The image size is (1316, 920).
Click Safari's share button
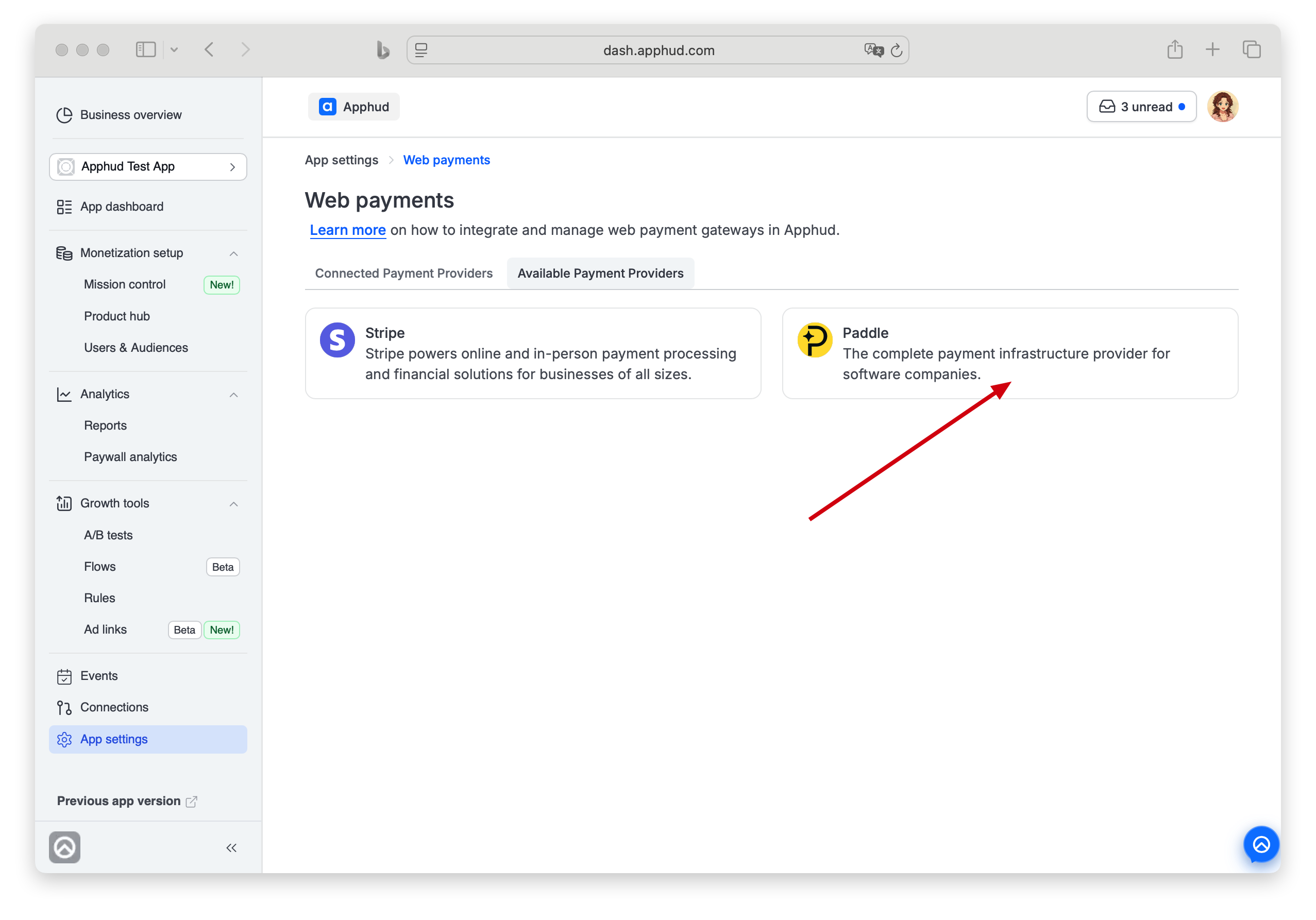[1175, 49]
